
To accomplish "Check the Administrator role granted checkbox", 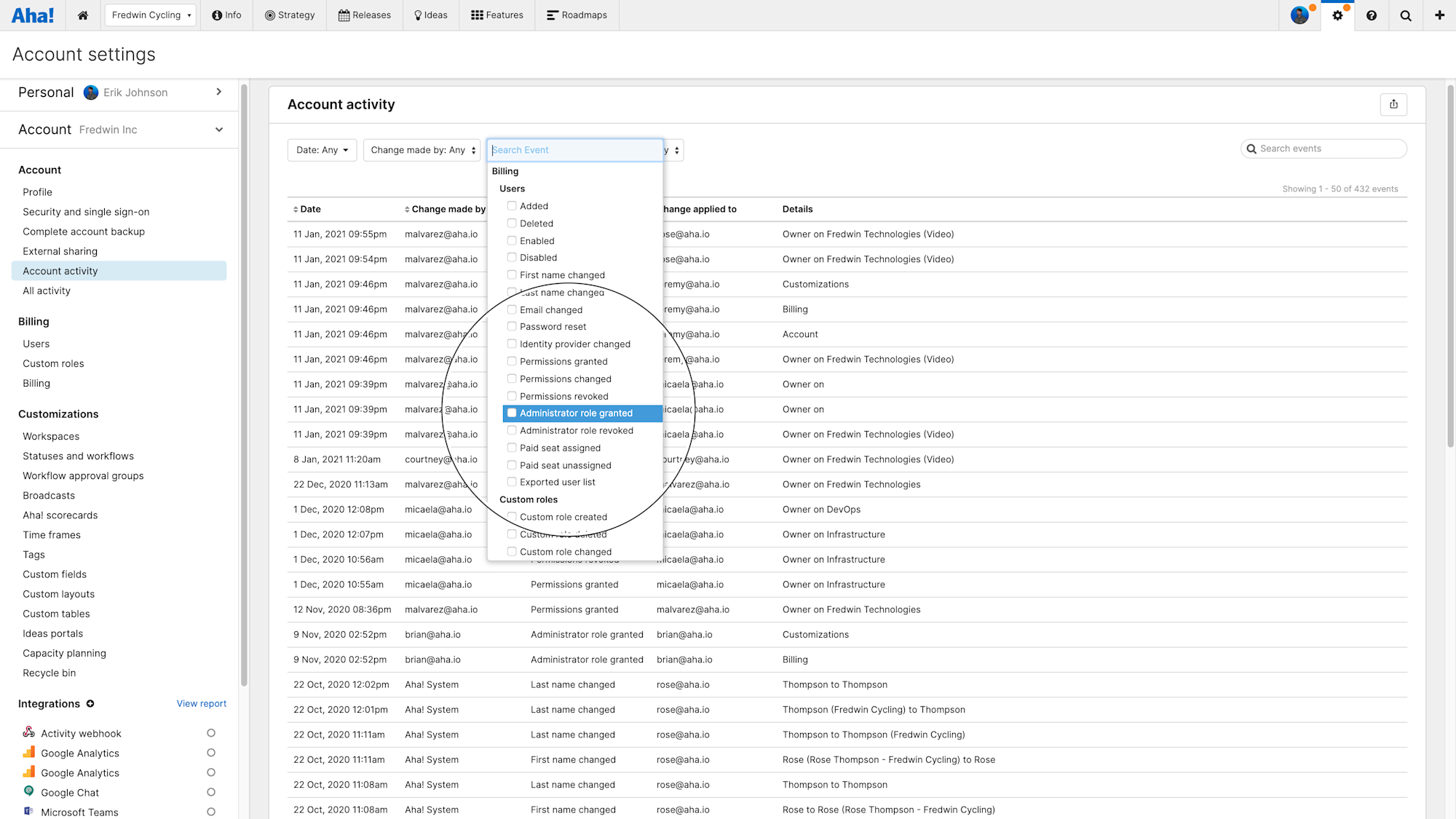I will point(512,413).
